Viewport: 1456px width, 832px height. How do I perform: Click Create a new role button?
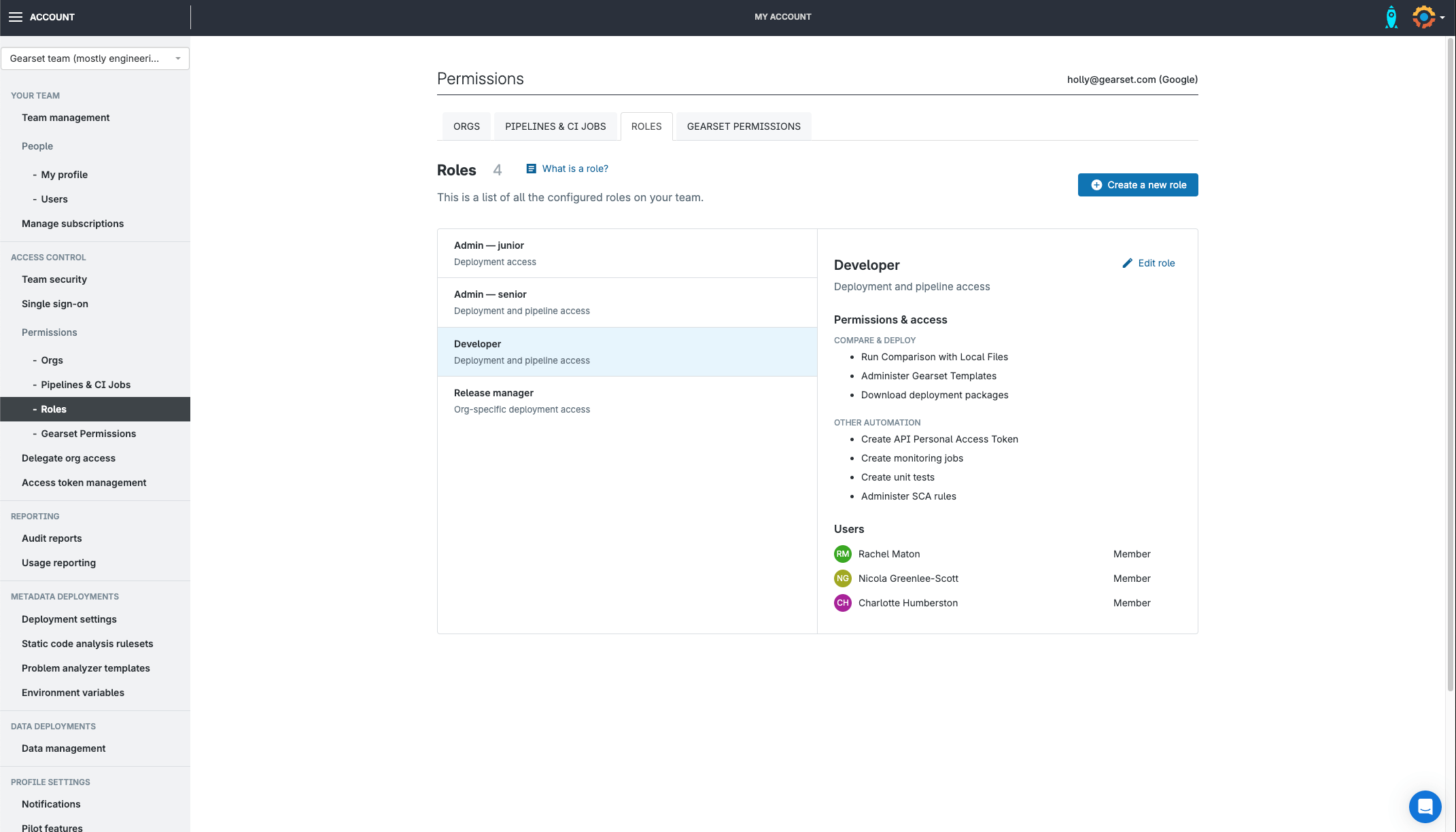[1137, 185]
